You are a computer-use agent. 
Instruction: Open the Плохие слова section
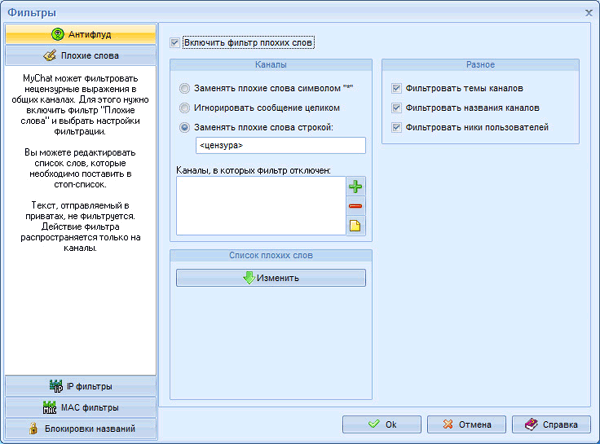click(81, 56)
